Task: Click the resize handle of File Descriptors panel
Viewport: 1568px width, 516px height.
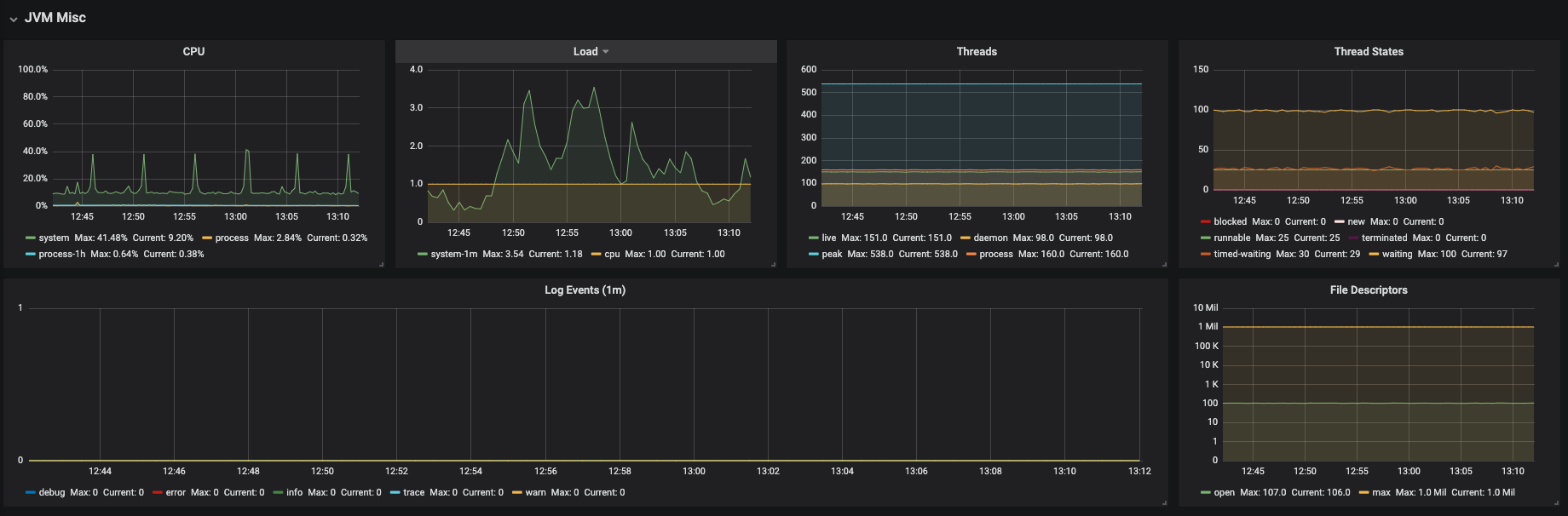Action: 1556,502
